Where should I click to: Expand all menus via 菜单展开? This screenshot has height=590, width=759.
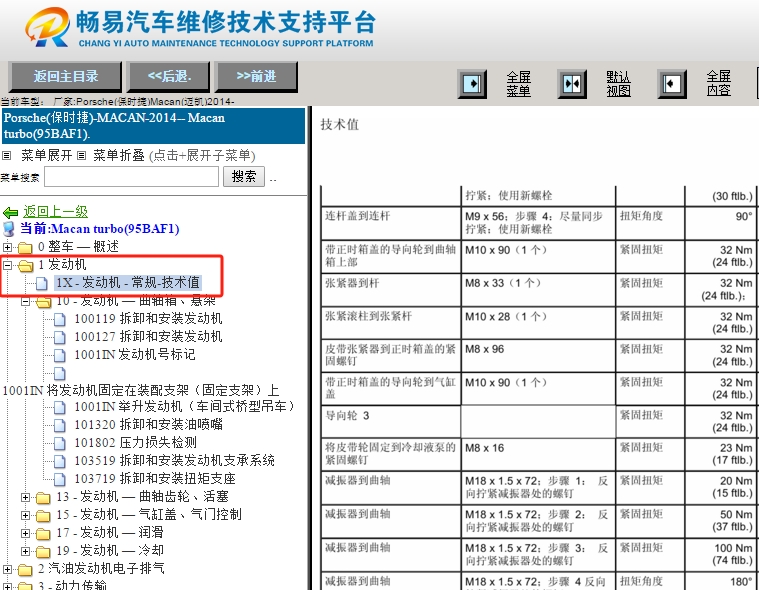[x=46, y=155]
